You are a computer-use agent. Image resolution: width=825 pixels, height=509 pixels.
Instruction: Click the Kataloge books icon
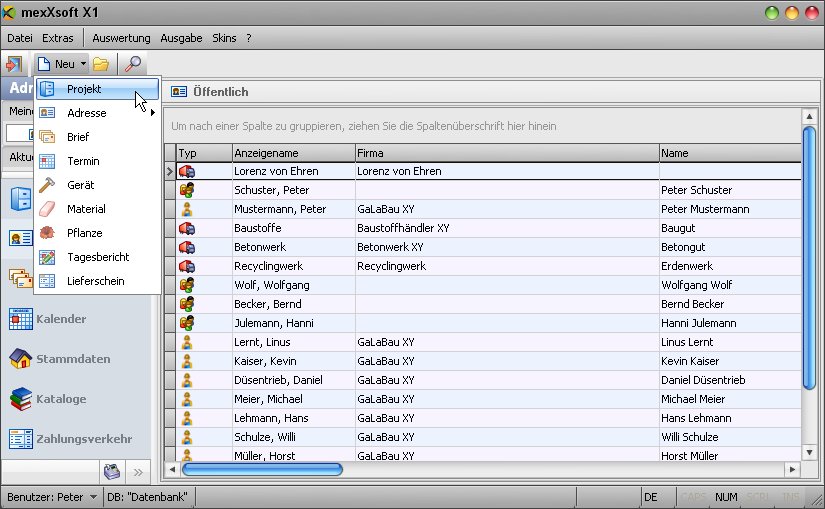pos(21,399)
